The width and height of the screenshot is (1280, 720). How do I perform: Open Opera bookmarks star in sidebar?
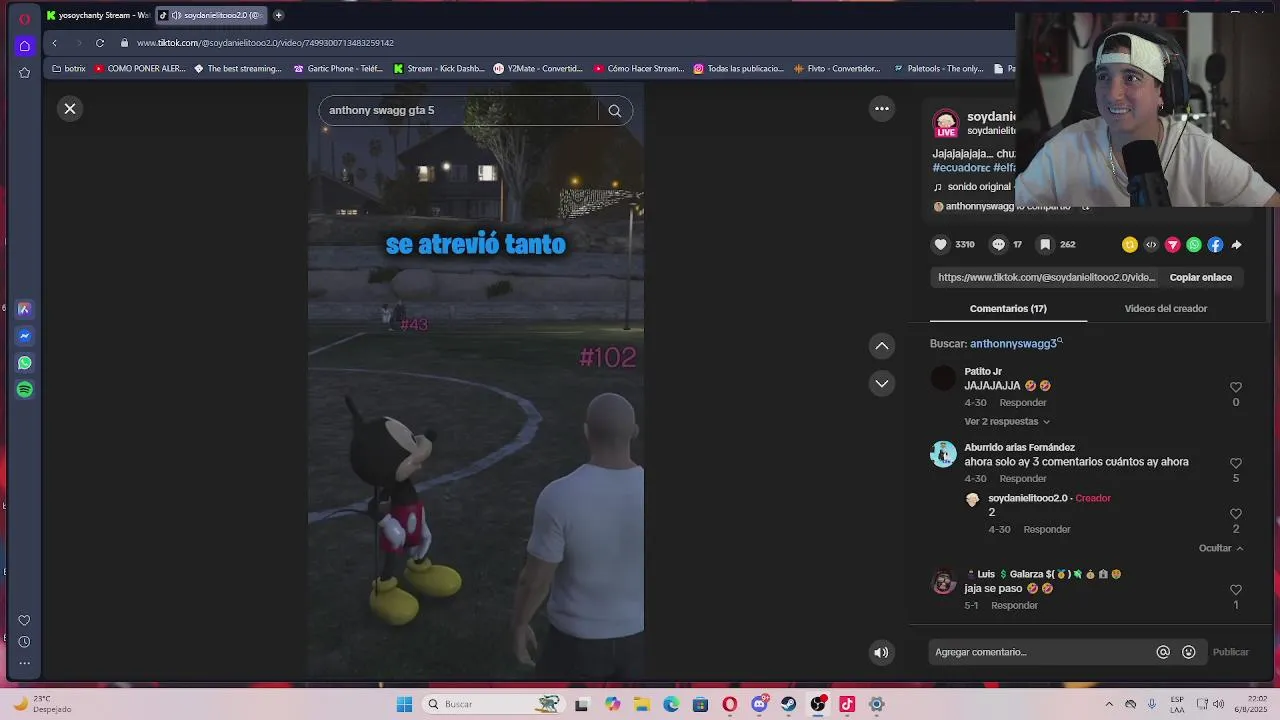pyautogui.click(x=24, y=73)
